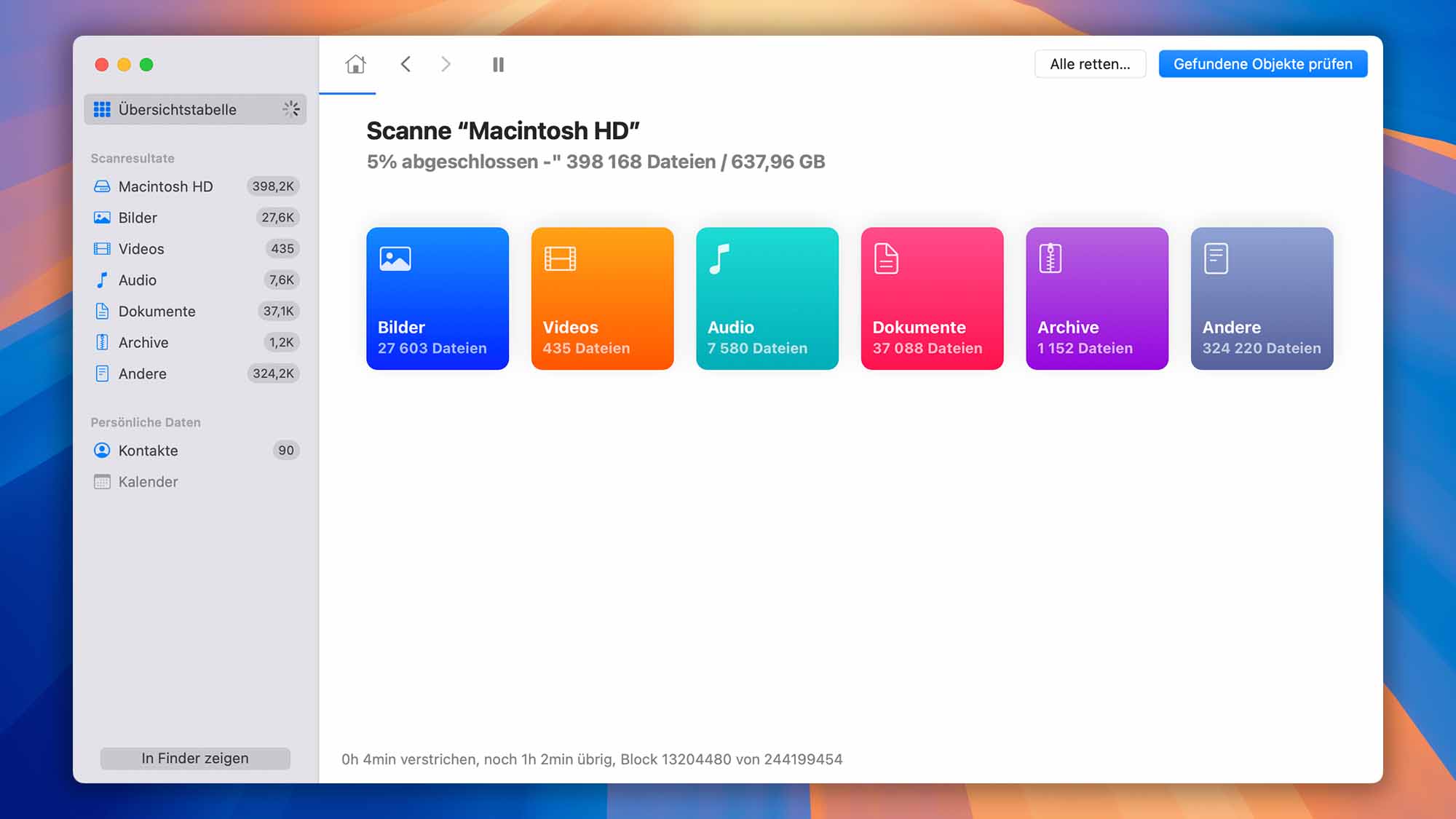Click the Kalender calendar icon
Viewport: 1456px width, 819px height.
(x=102, y=482)
